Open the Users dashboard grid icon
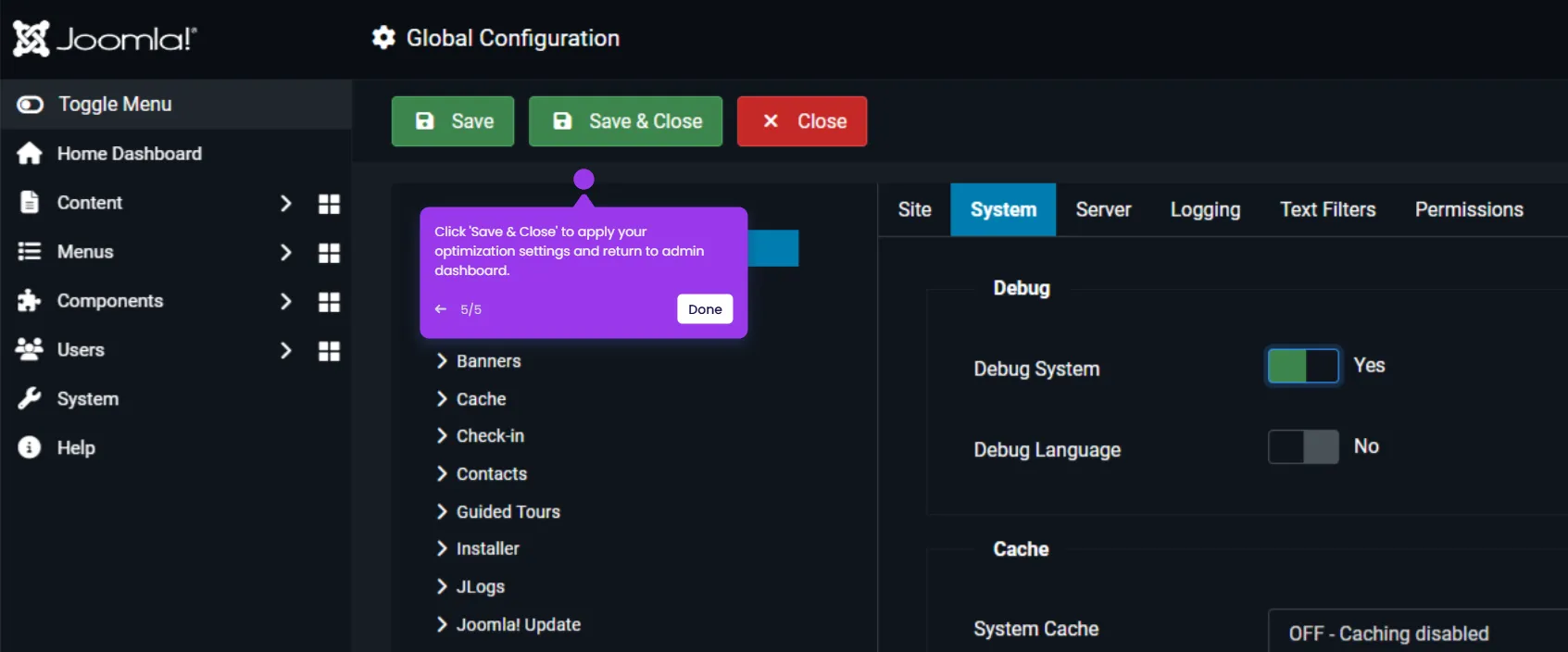The height and width of the screenshot is (652, 1568). (x=329, y=351)
